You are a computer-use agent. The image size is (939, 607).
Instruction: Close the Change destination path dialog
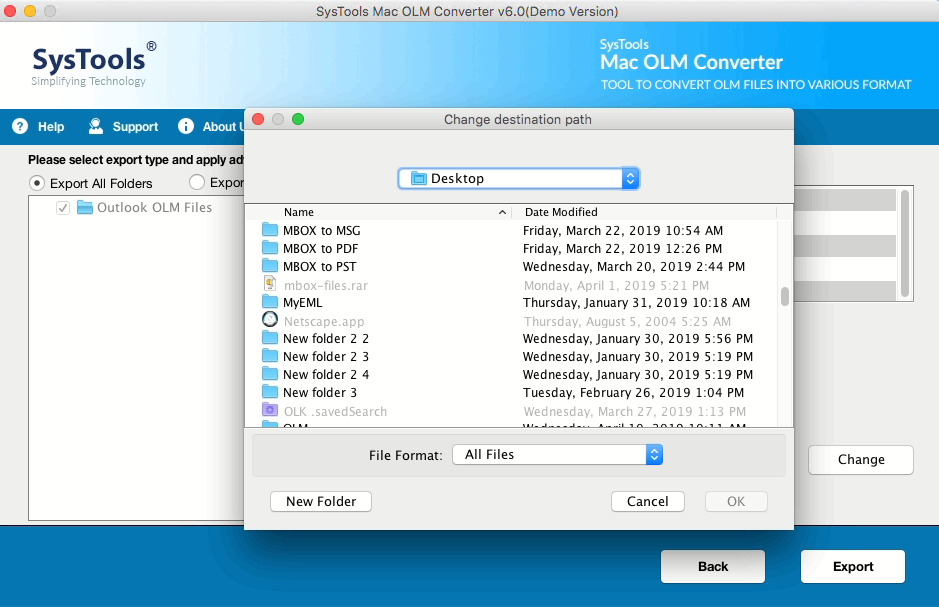[x=258, y=119]
